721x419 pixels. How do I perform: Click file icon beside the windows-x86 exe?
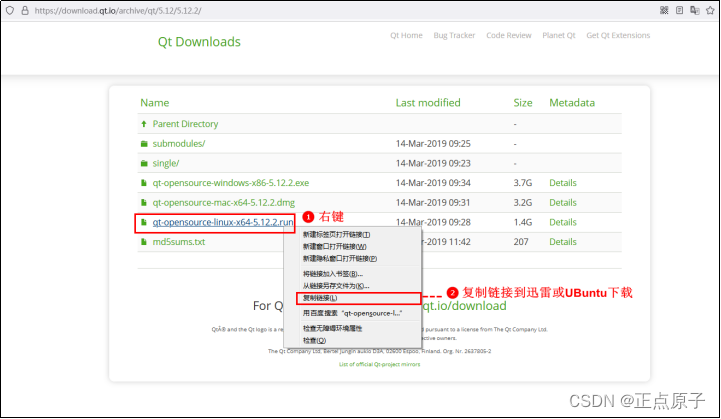(x=143, y=183)
